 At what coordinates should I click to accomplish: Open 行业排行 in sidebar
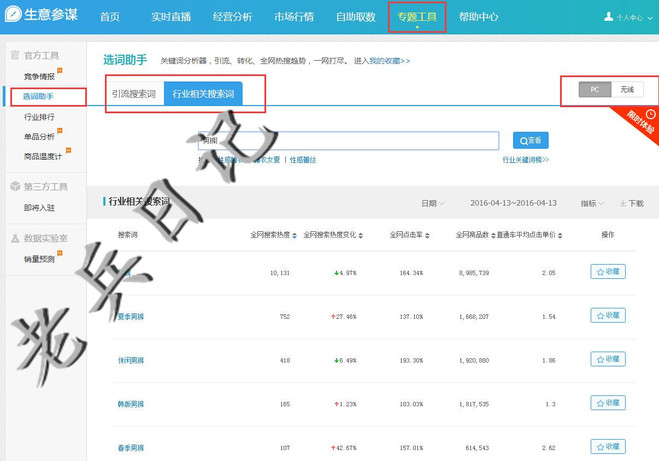[39, 117]
